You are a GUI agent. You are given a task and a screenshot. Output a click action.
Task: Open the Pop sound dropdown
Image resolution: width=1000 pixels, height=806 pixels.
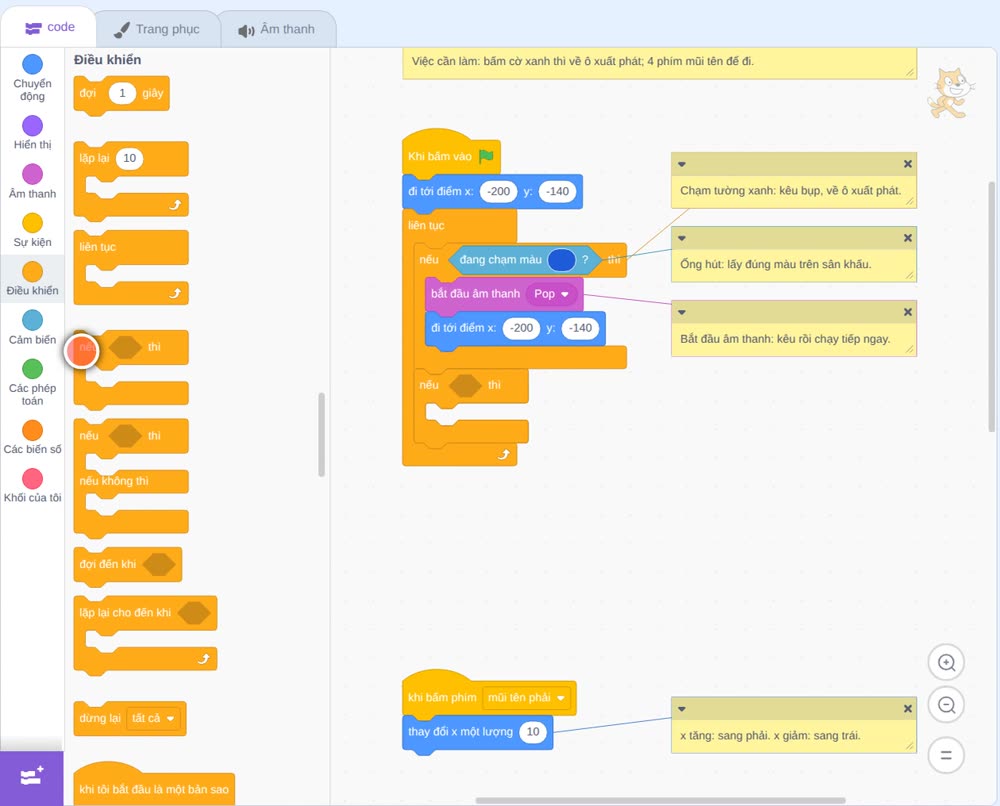(x=551, y=294)
